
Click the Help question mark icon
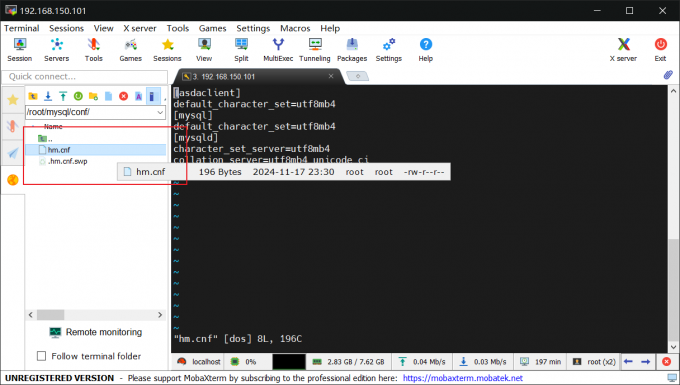(x=425, y=50)
